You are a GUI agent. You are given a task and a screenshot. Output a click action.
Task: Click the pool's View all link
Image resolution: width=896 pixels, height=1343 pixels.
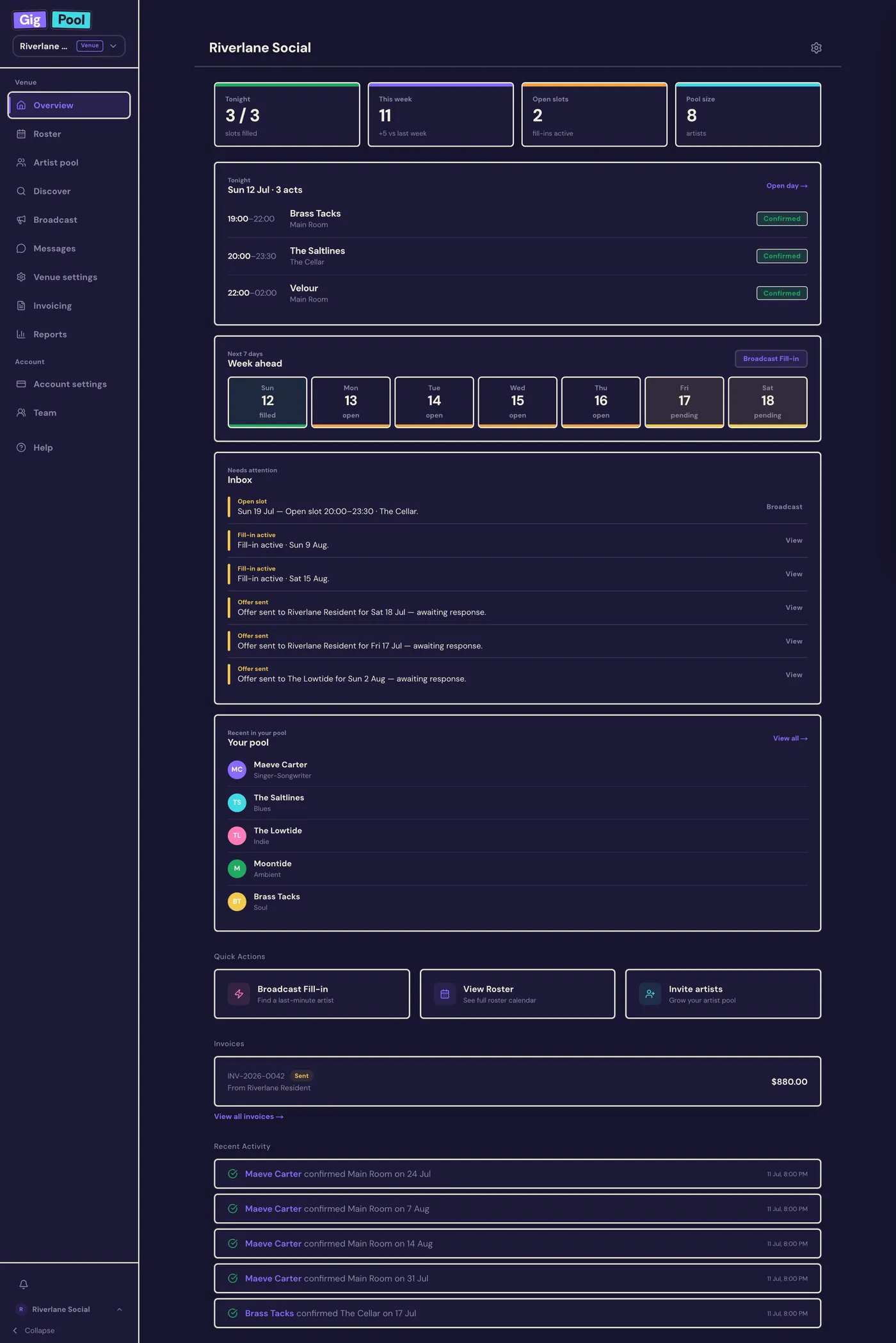[x=790, y=738]
